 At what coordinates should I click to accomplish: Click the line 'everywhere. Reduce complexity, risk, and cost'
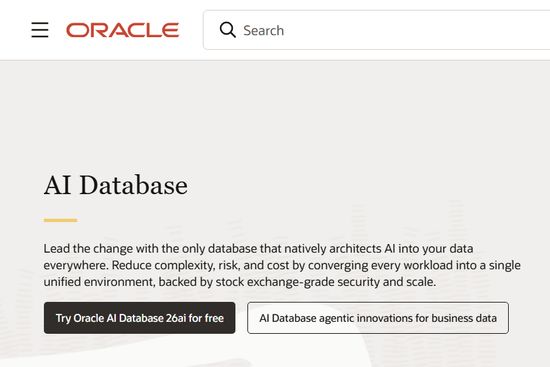[x=282, y=265]
